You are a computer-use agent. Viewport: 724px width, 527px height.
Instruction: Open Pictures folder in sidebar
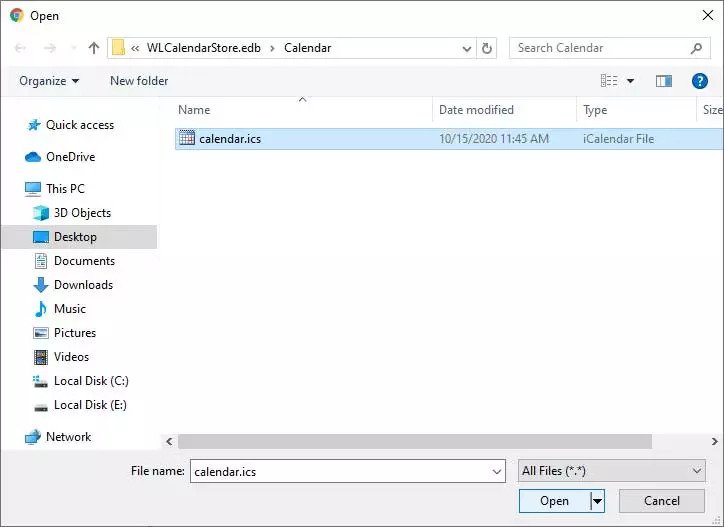[75, 333]
